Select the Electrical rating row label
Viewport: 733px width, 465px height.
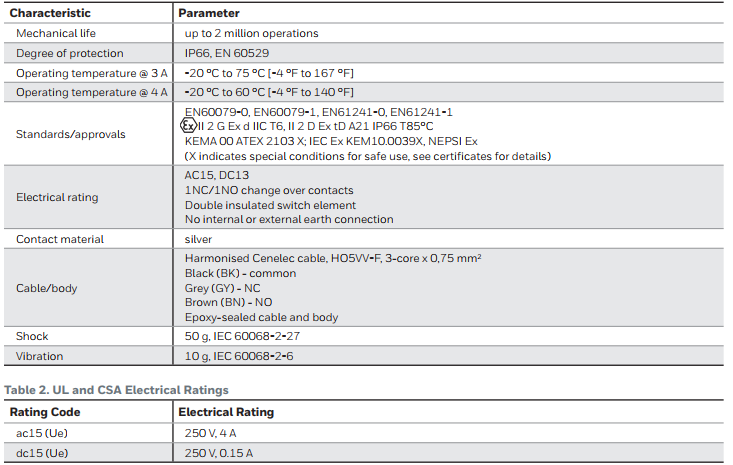[x=57, y=197]
